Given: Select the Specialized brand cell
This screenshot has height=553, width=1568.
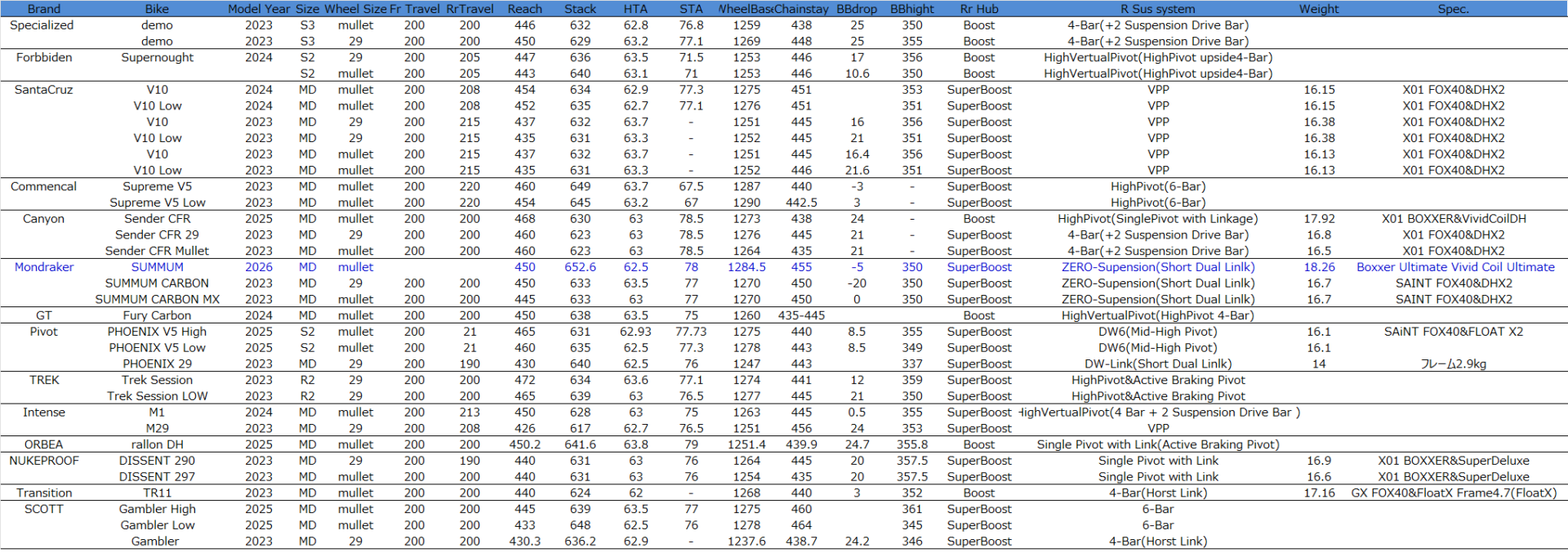Looking at the screenshot, I should coord(42,25).
